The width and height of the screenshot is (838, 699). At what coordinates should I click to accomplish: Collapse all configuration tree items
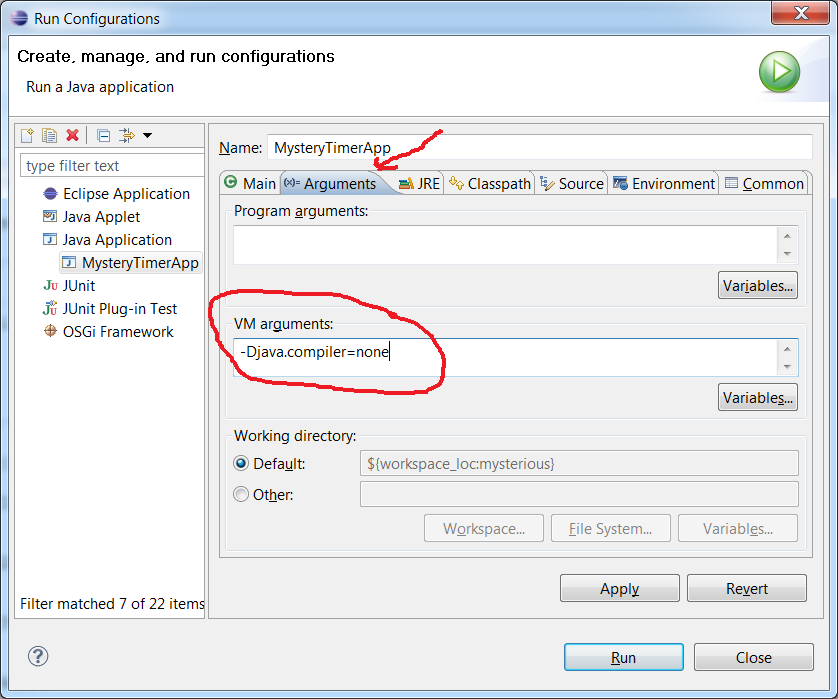pyautogui.click(x=104, y=136)
